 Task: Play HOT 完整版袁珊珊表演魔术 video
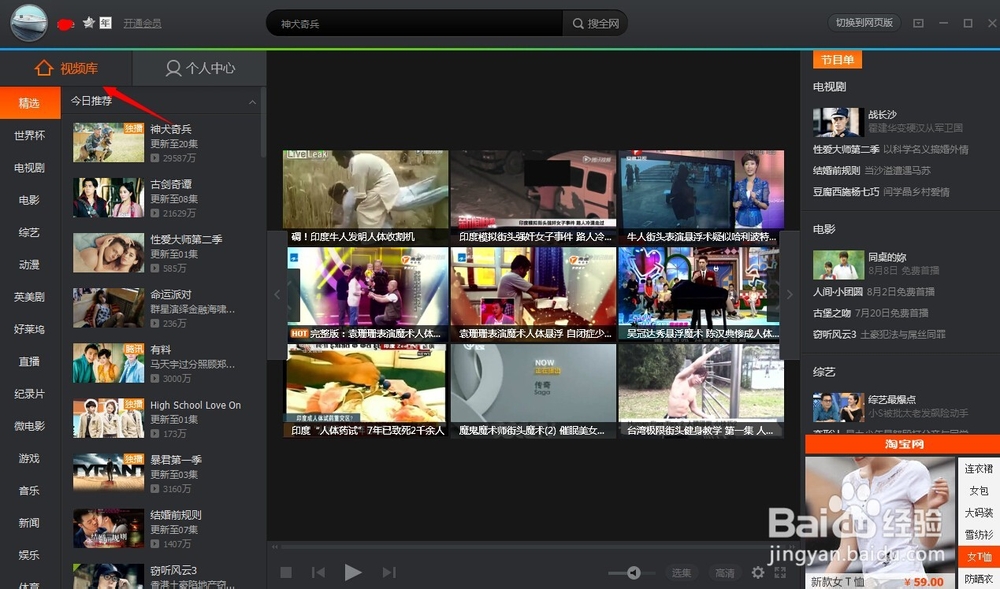pyautogui.click(x=366, y=294)
